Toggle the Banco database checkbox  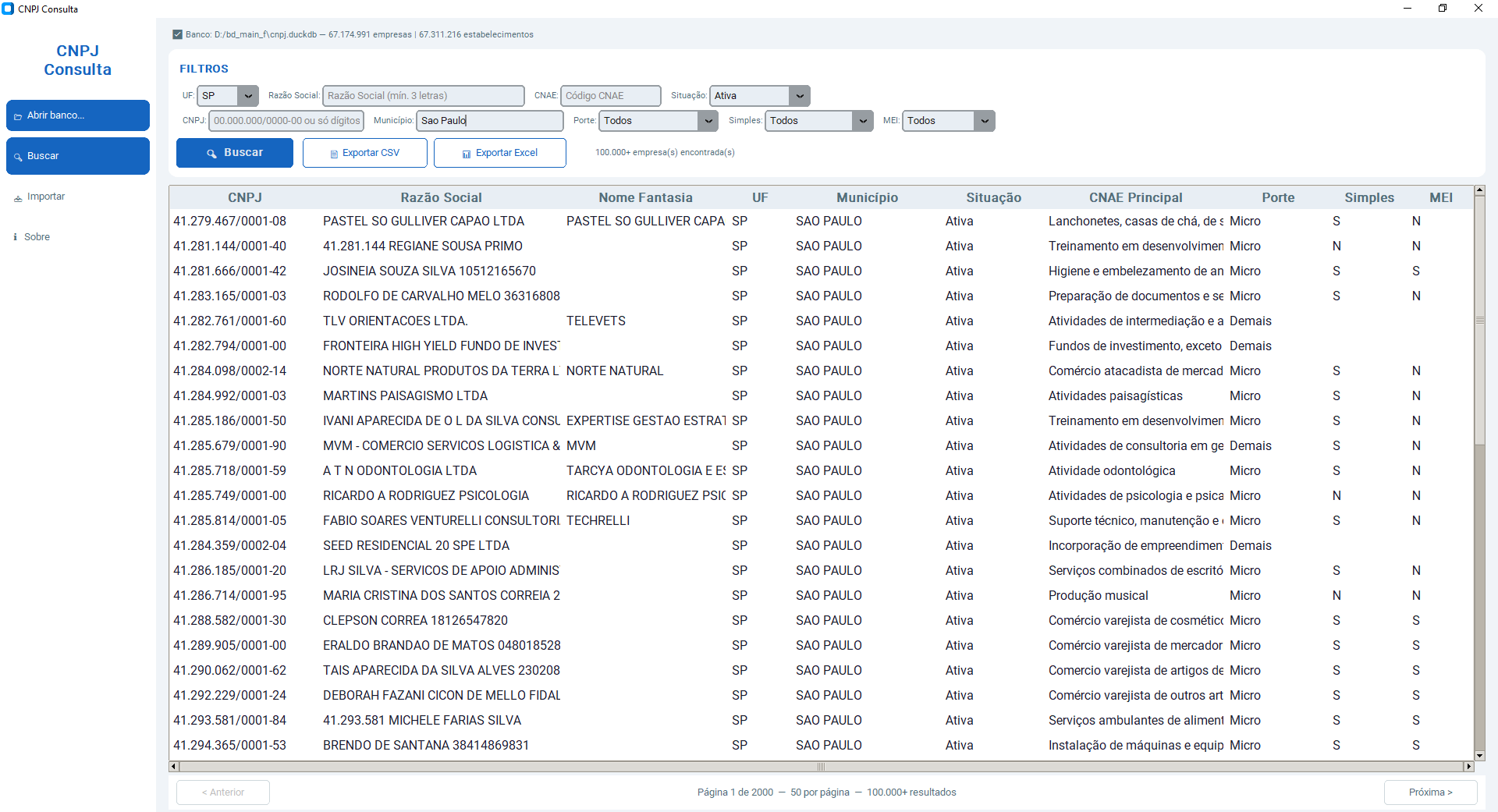tap(177, 34)
